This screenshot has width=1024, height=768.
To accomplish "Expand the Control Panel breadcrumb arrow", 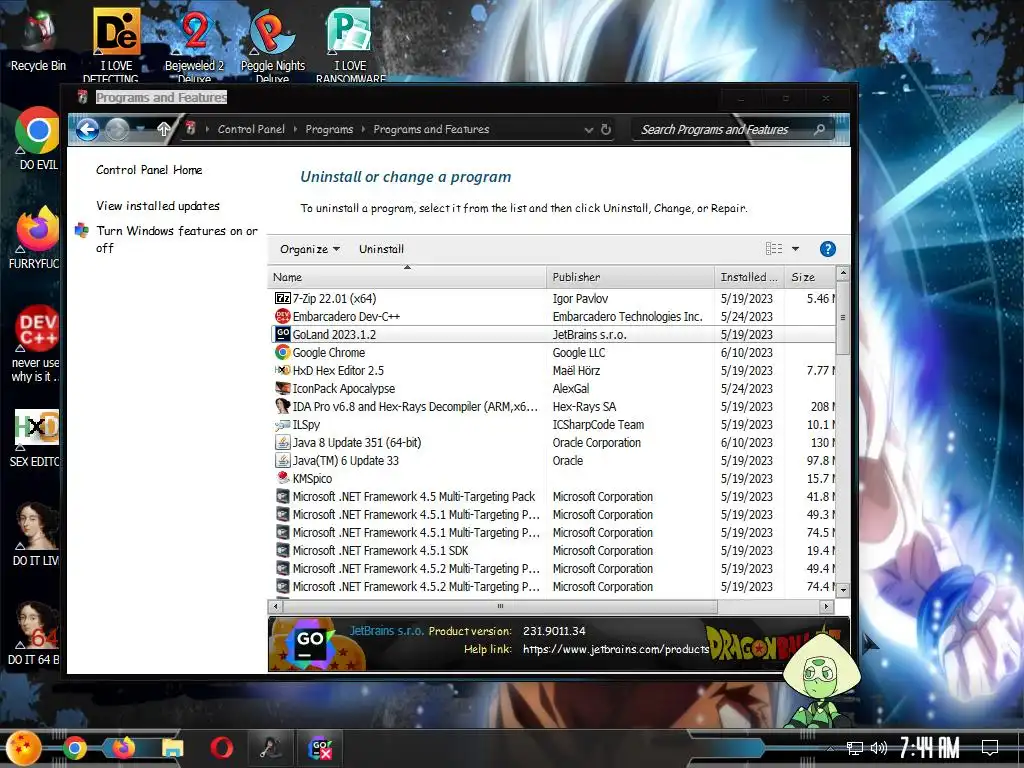I will click(296, 129).
